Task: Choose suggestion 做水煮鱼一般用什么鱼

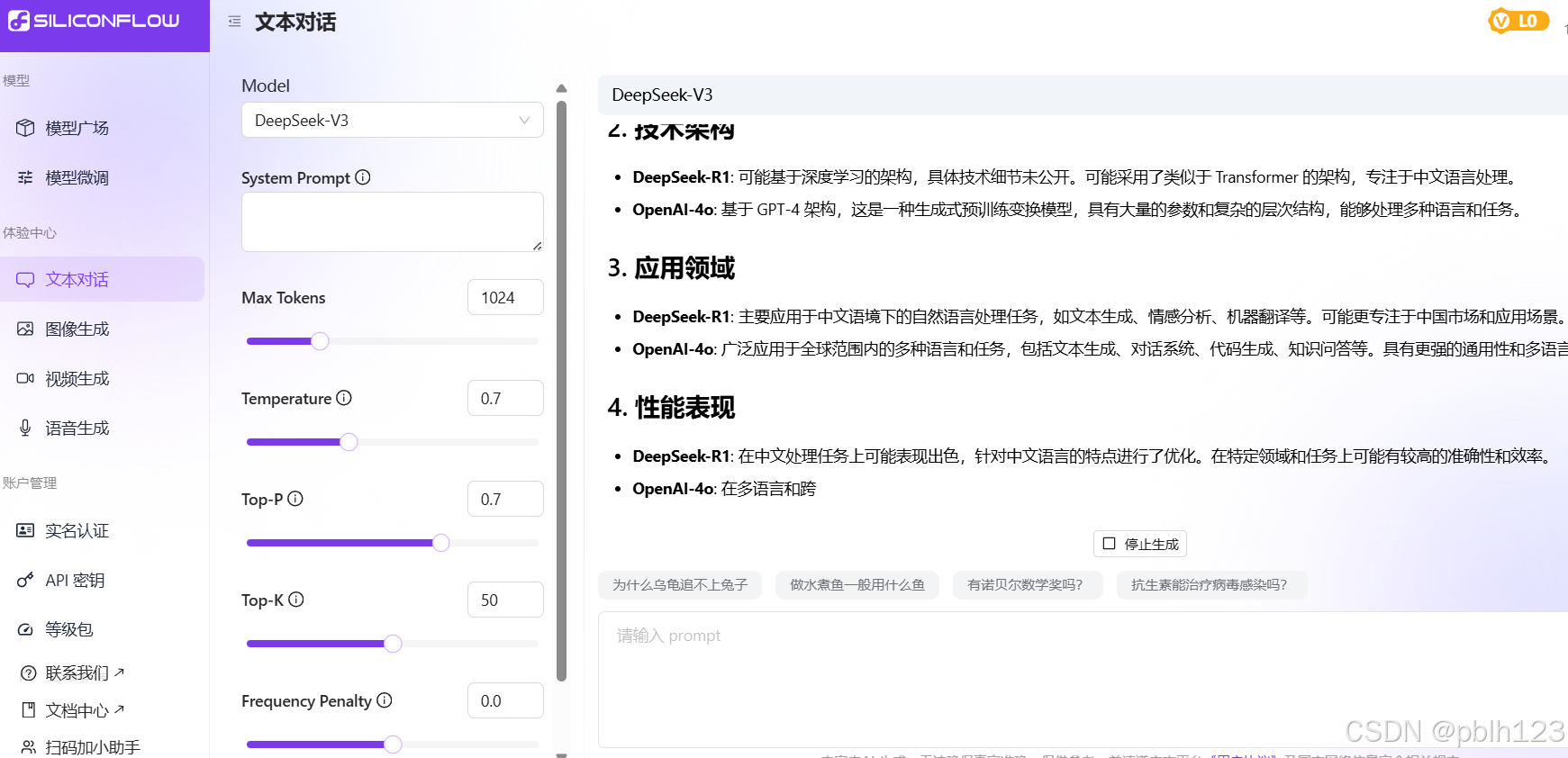Action: (x=857, y=585)
